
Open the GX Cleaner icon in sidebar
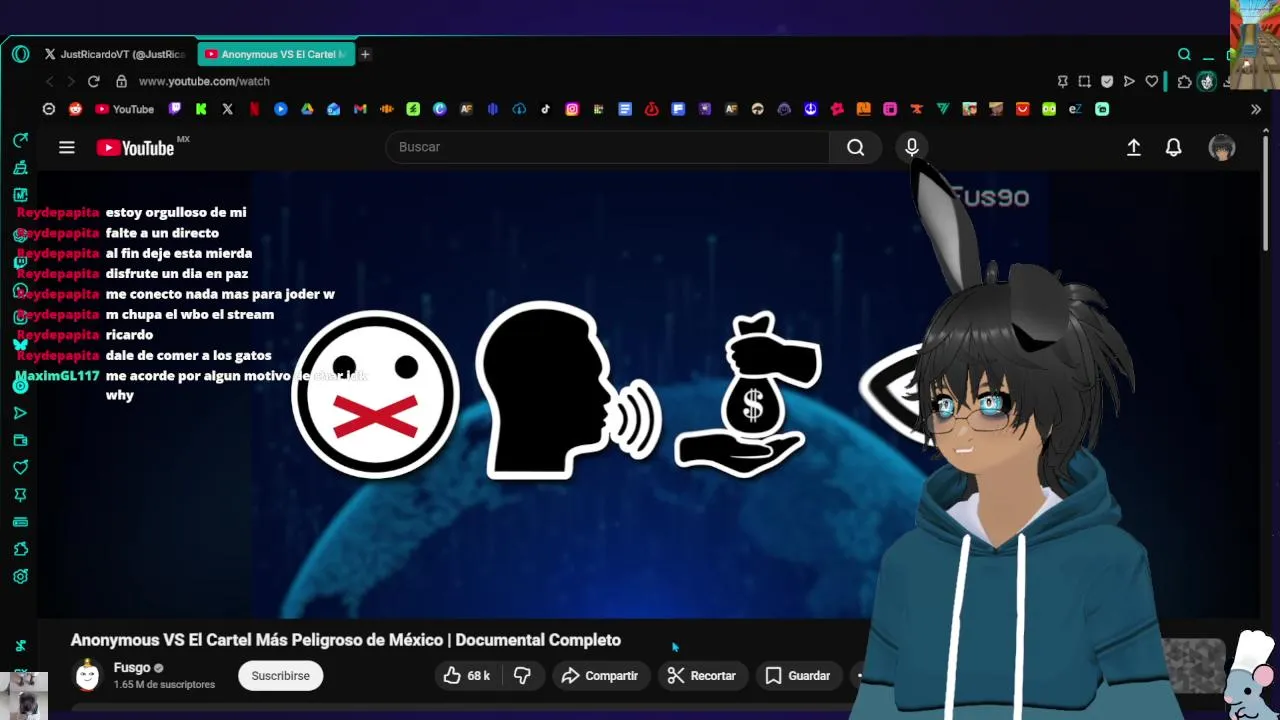pyautogui.click(x=20, y=168)
